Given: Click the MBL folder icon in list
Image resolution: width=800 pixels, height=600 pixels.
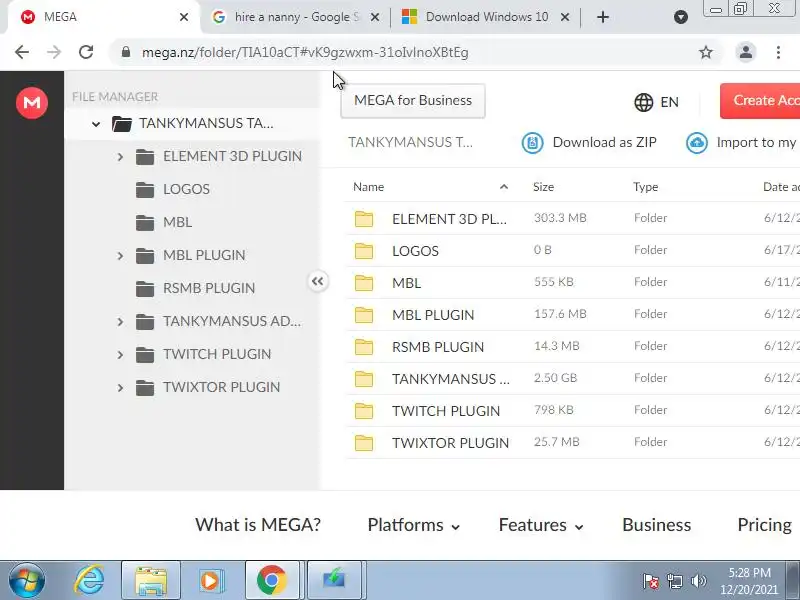Looking at the screenshot, I should [364, 283].
